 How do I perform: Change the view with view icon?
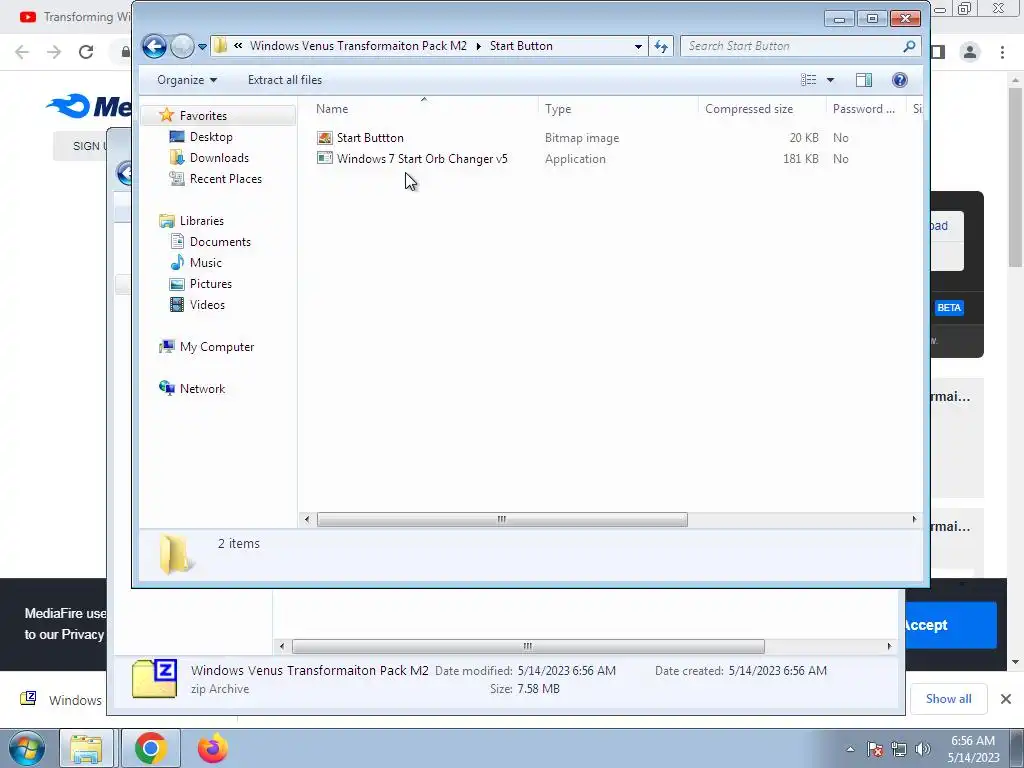[x=808, y=80]
